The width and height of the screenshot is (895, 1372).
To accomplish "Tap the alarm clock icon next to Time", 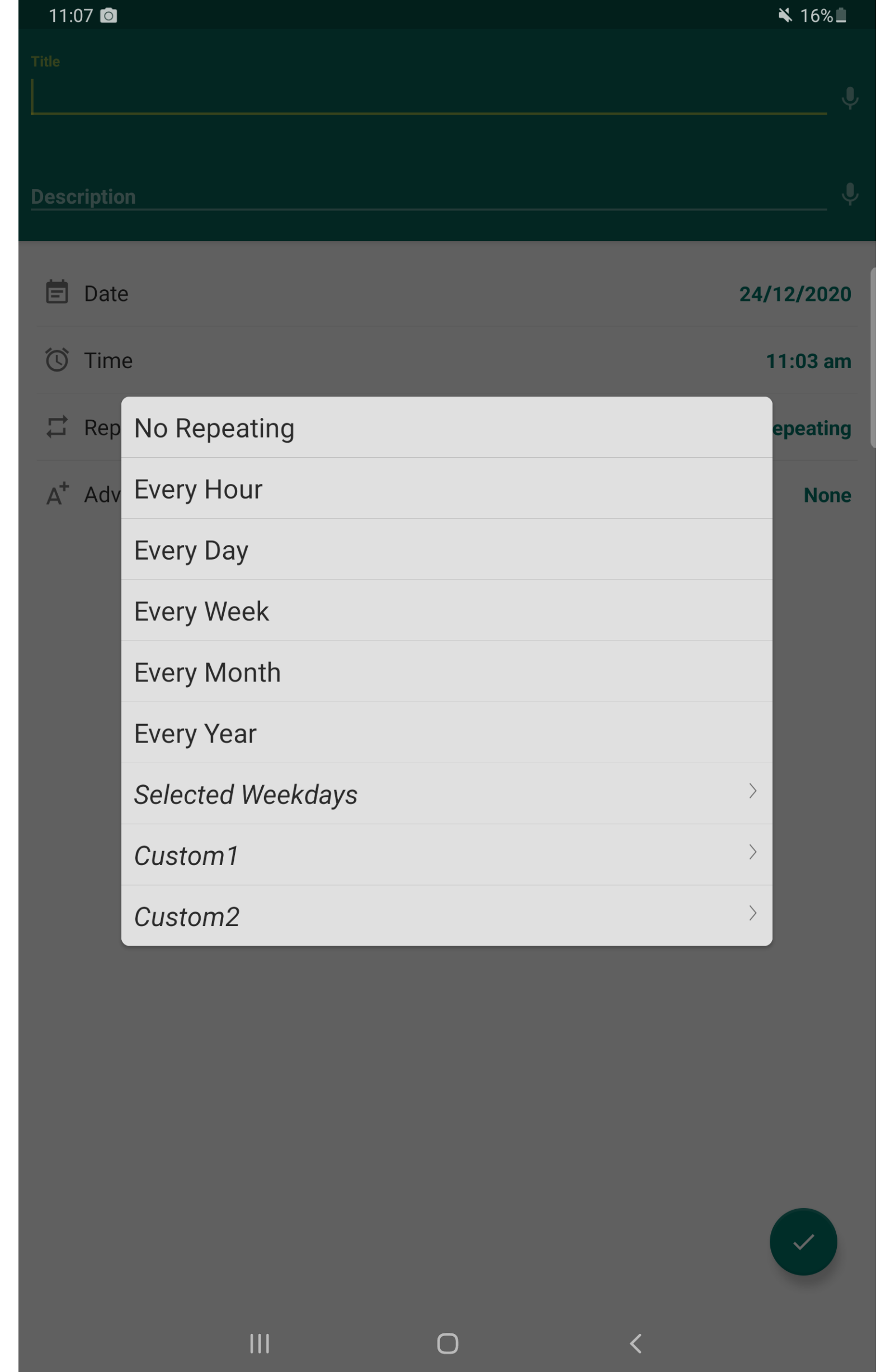I will point(56,360).
